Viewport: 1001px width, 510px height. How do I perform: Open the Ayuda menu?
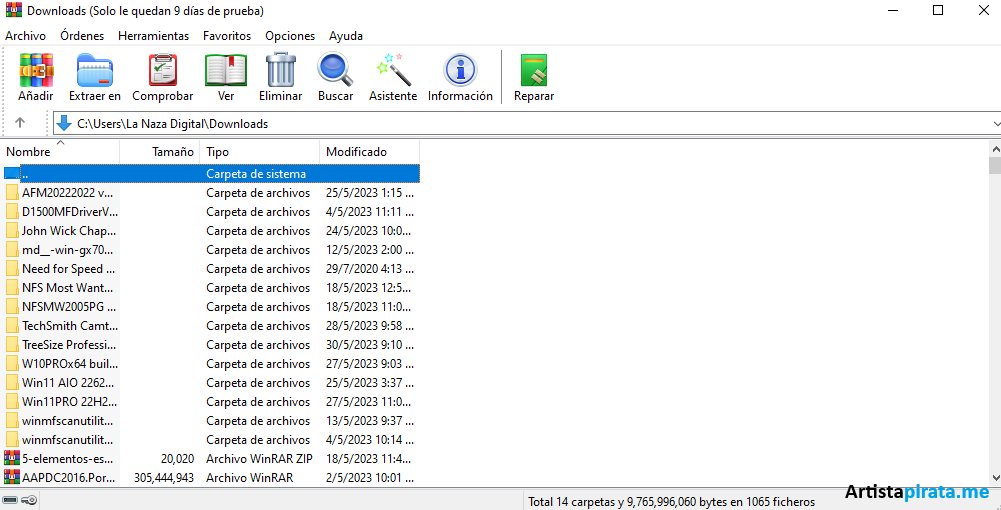[346, 36]
